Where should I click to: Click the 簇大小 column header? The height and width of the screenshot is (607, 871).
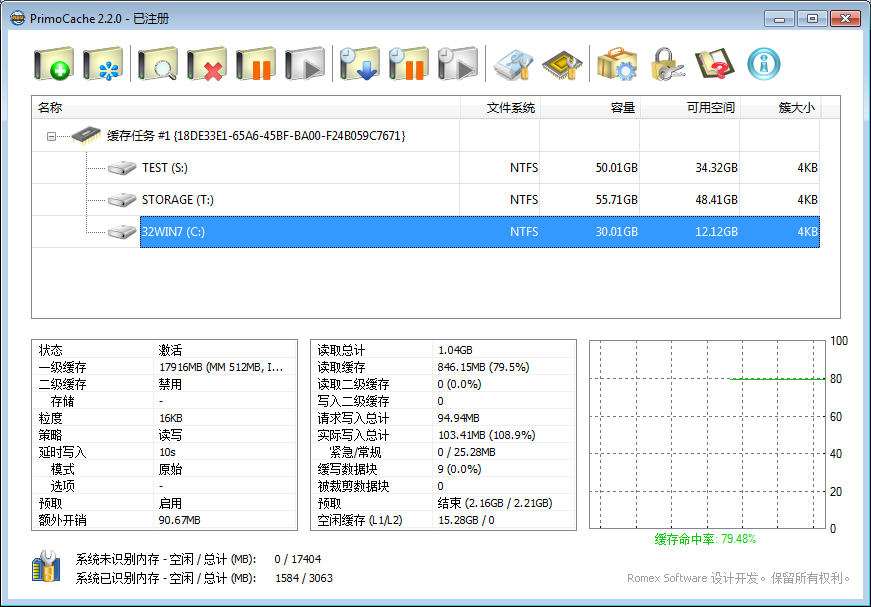(781, 107)
